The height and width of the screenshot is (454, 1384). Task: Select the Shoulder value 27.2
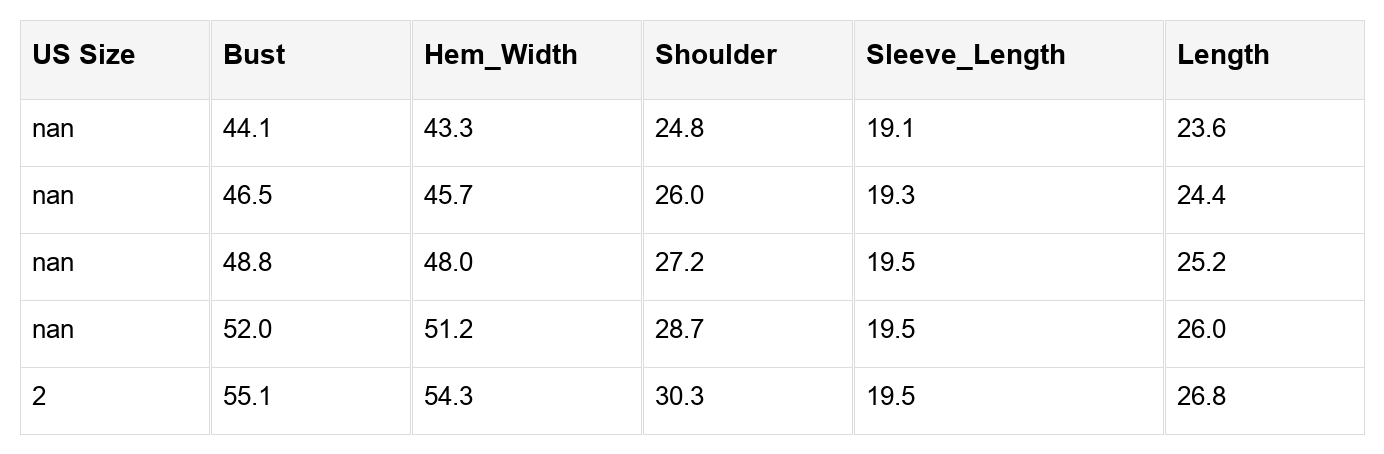click(680, 263)
